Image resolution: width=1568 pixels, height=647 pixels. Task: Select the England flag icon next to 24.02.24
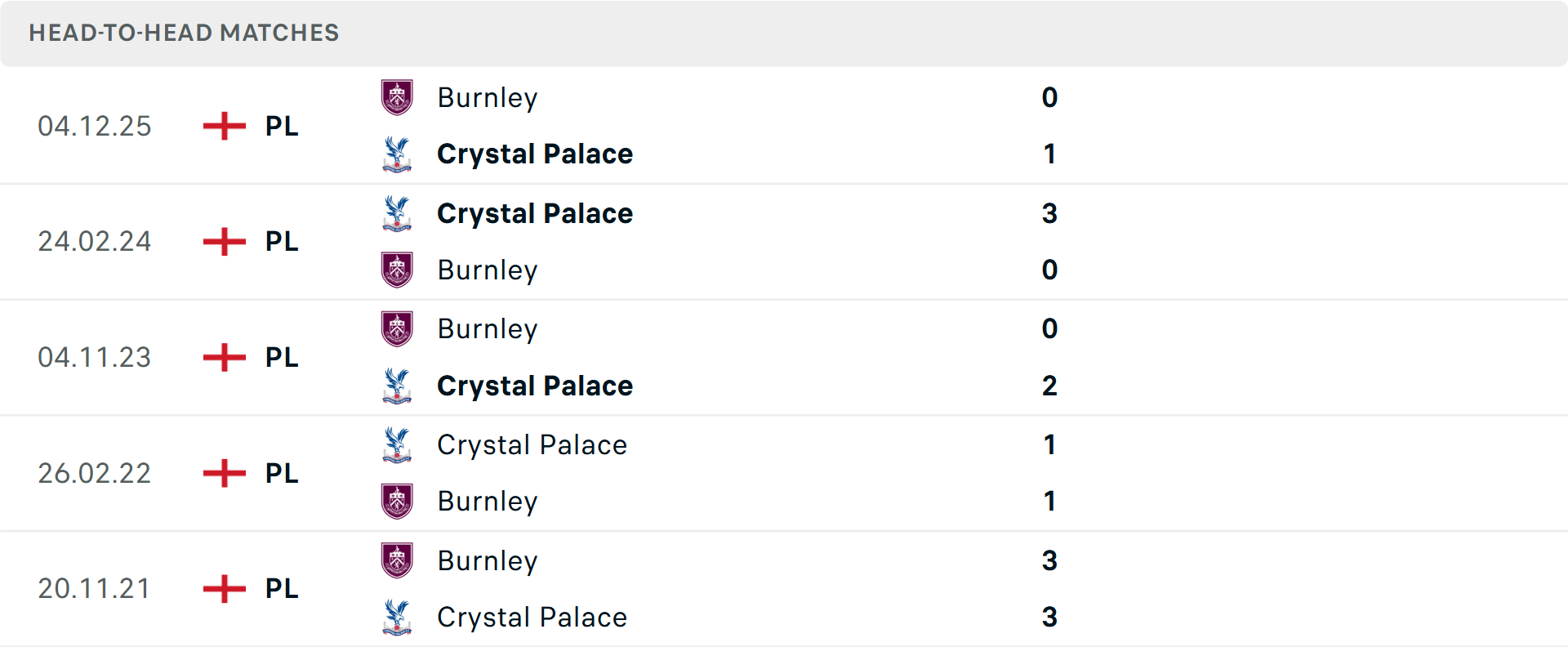click(x=223, y=241)
